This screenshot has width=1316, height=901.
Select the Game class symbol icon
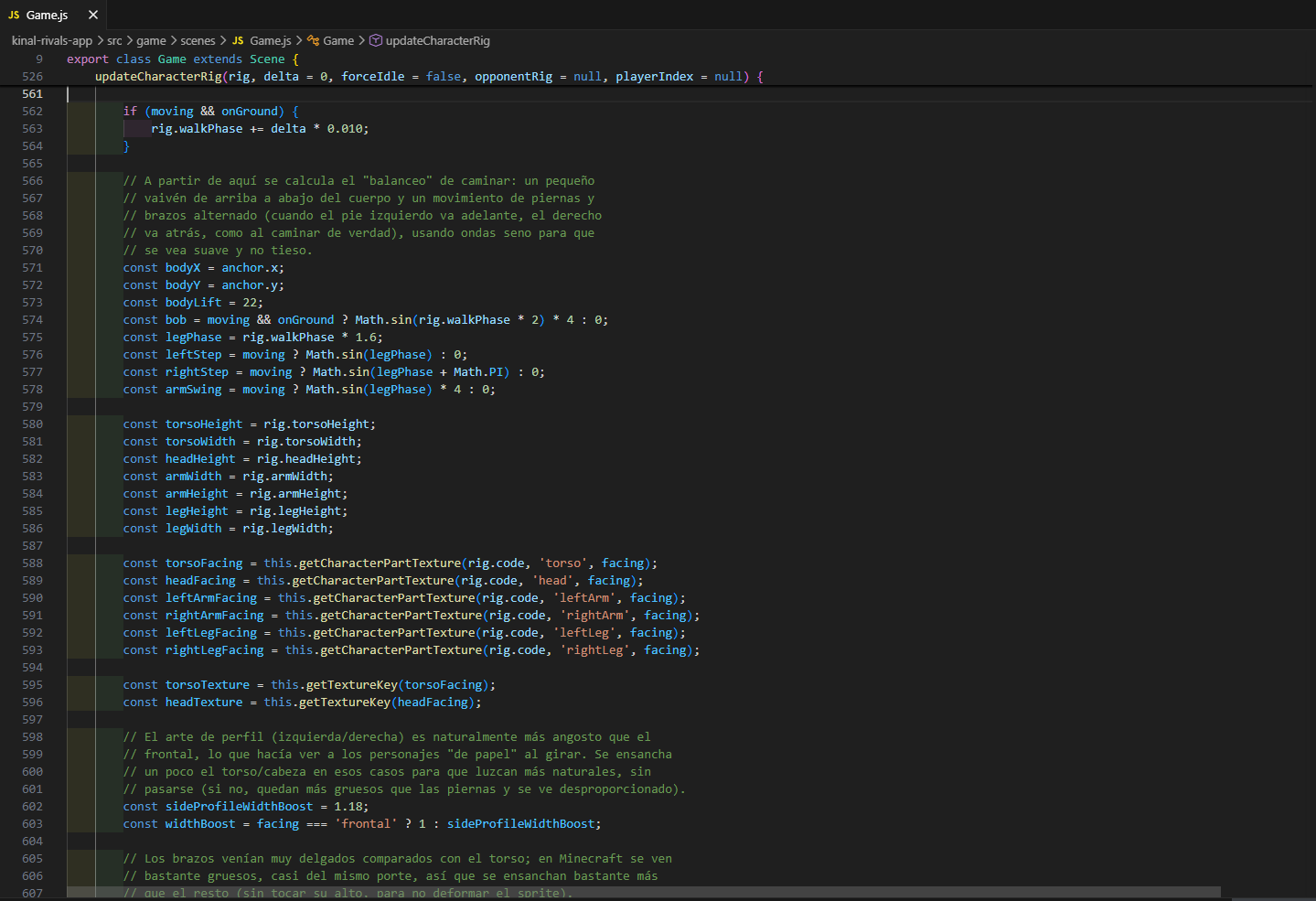[314, 40]
